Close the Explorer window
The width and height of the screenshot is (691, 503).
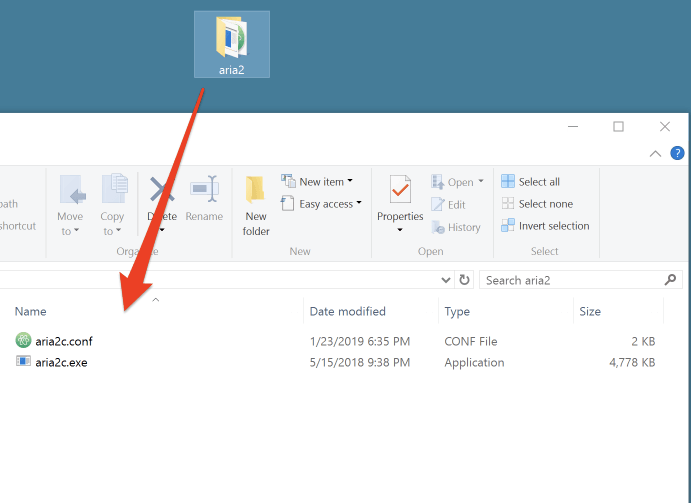[x=665, y=127]
